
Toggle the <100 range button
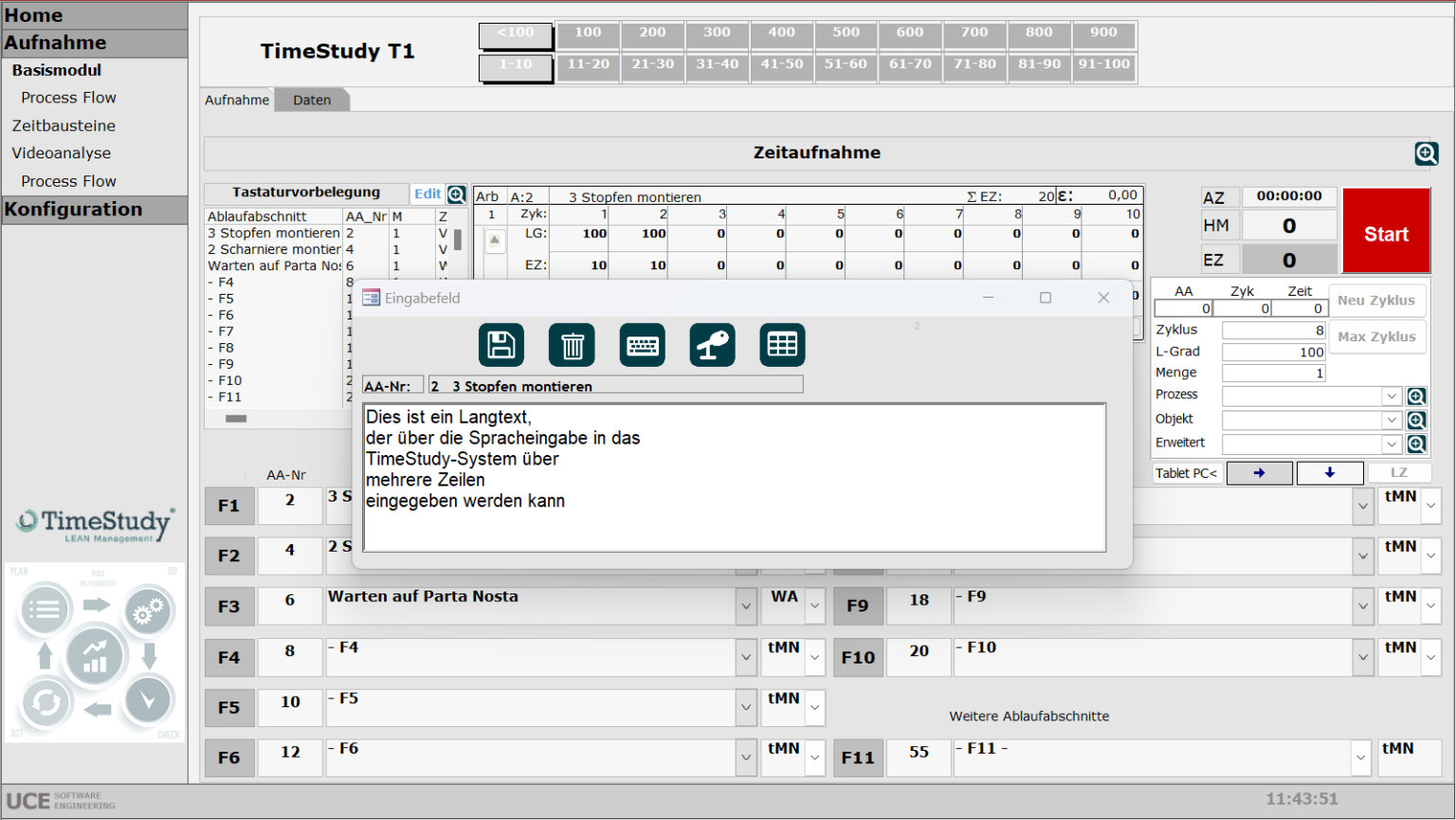pyautogui.click(x=516, y=34)
